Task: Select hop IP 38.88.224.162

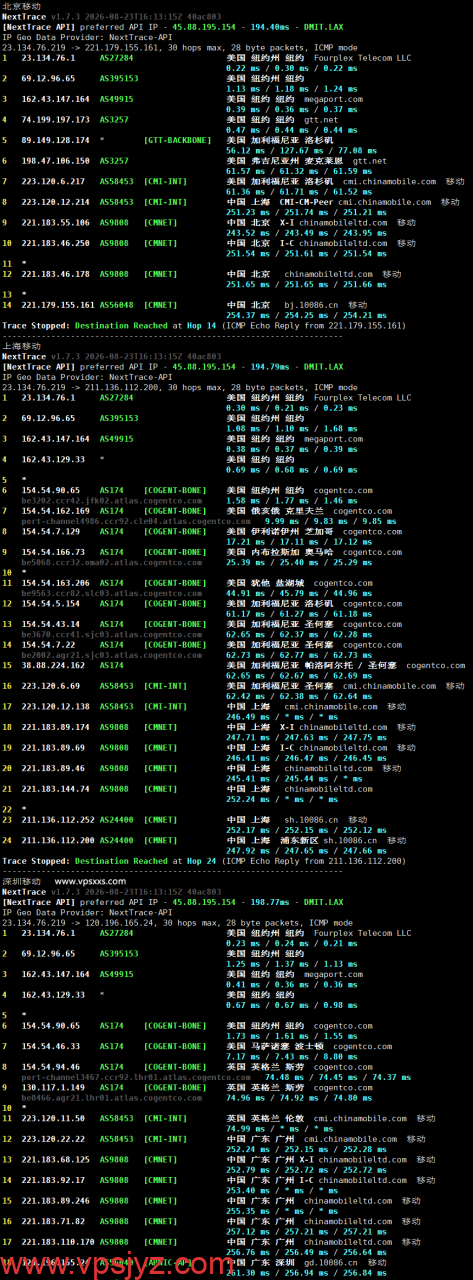Action: click(x=55, y=666)
